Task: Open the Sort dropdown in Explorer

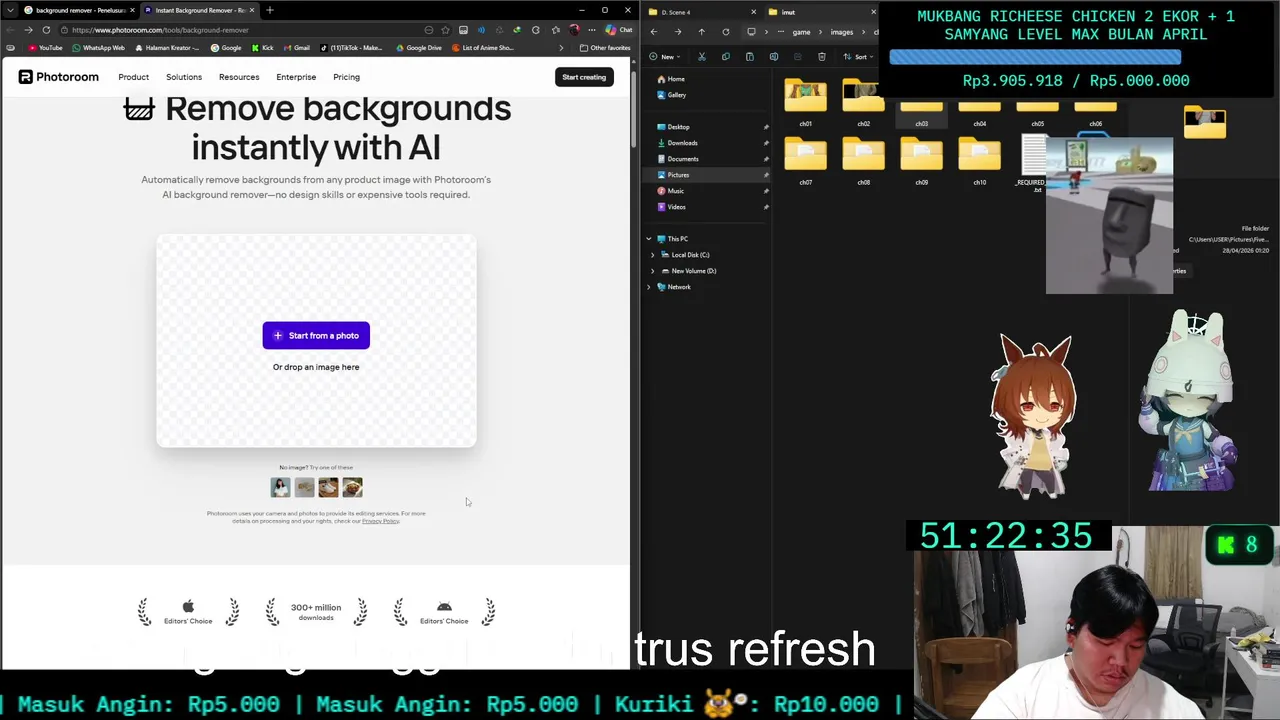Action: point(858,57)
